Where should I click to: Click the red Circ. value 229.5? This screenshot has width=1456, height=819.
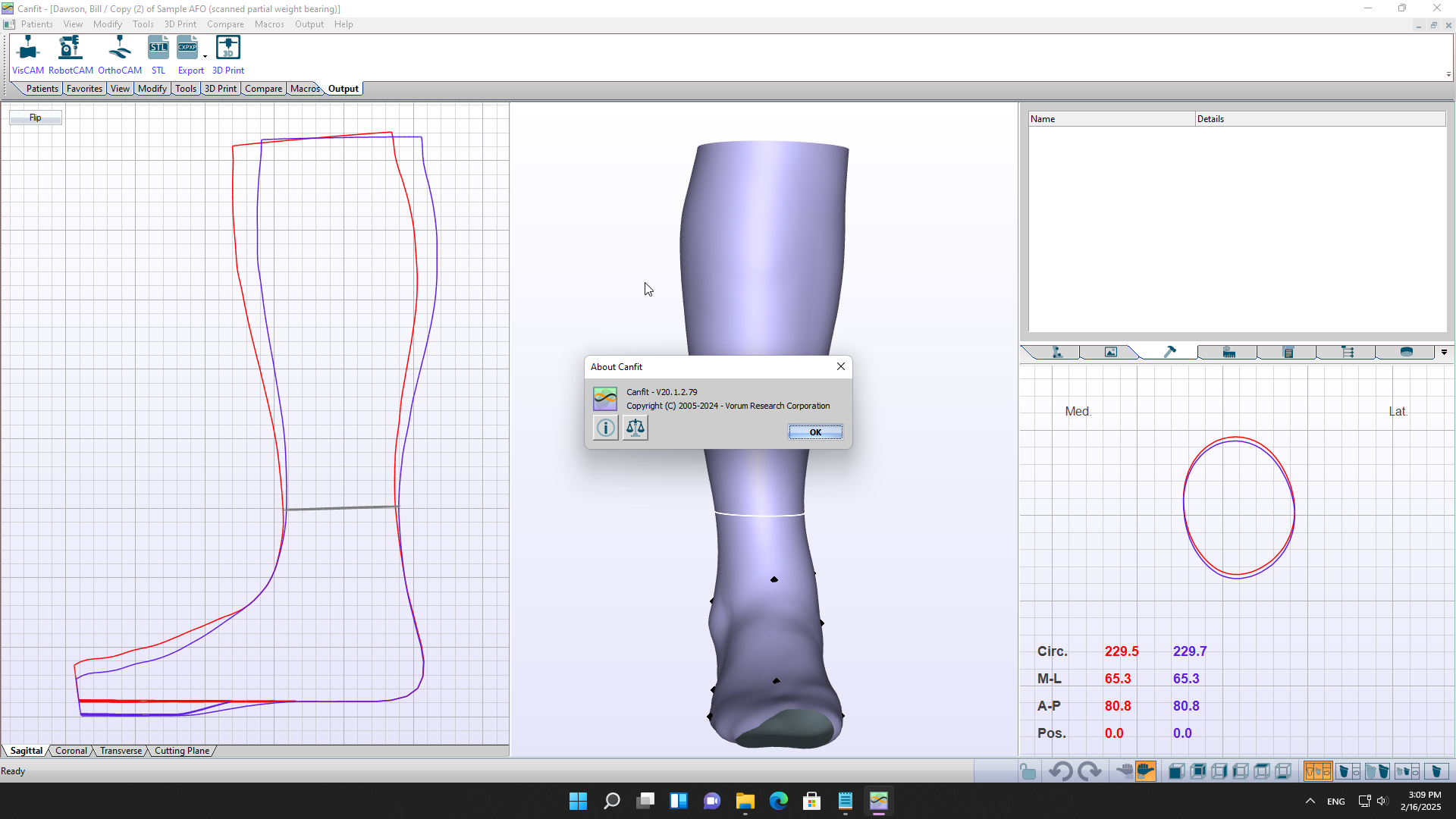(1122, 651)
